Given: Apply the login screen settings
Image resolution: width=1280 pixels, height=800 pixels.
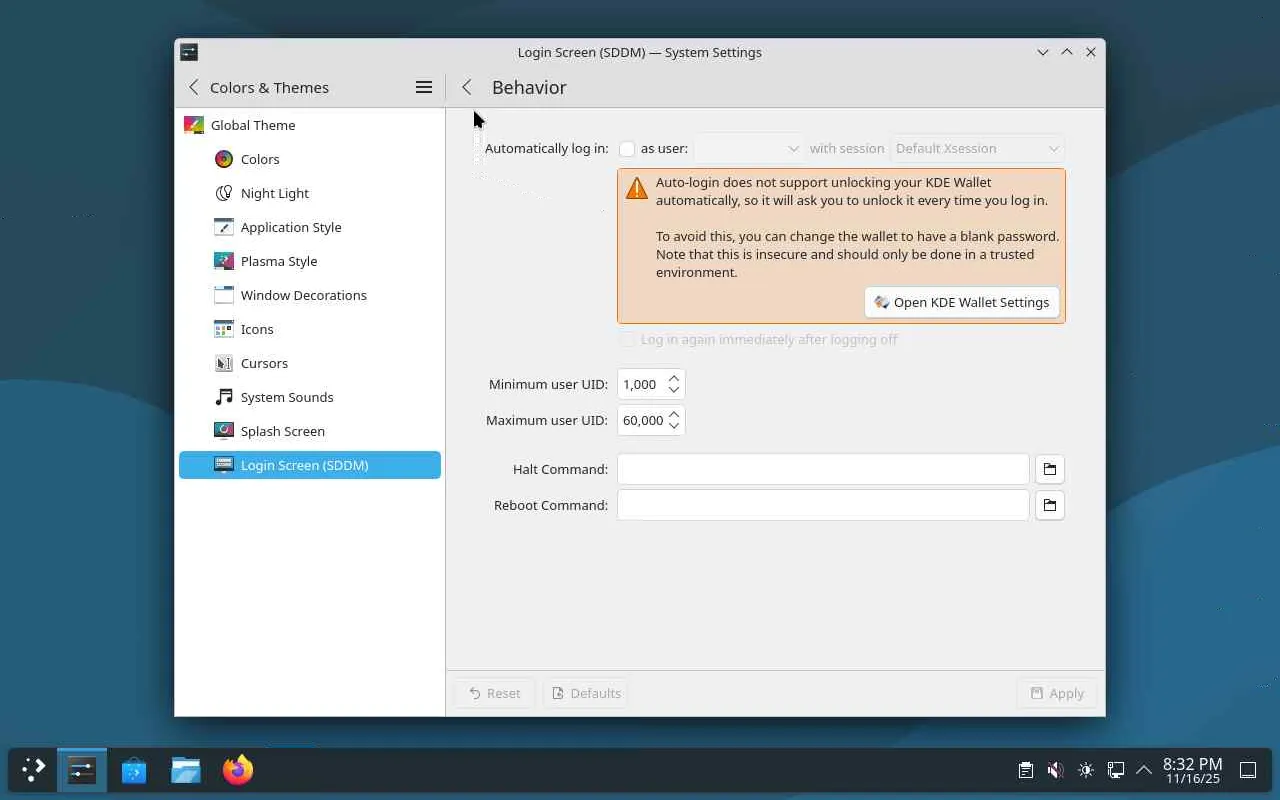Looking at the screenshot, I should click(1057, 693).
